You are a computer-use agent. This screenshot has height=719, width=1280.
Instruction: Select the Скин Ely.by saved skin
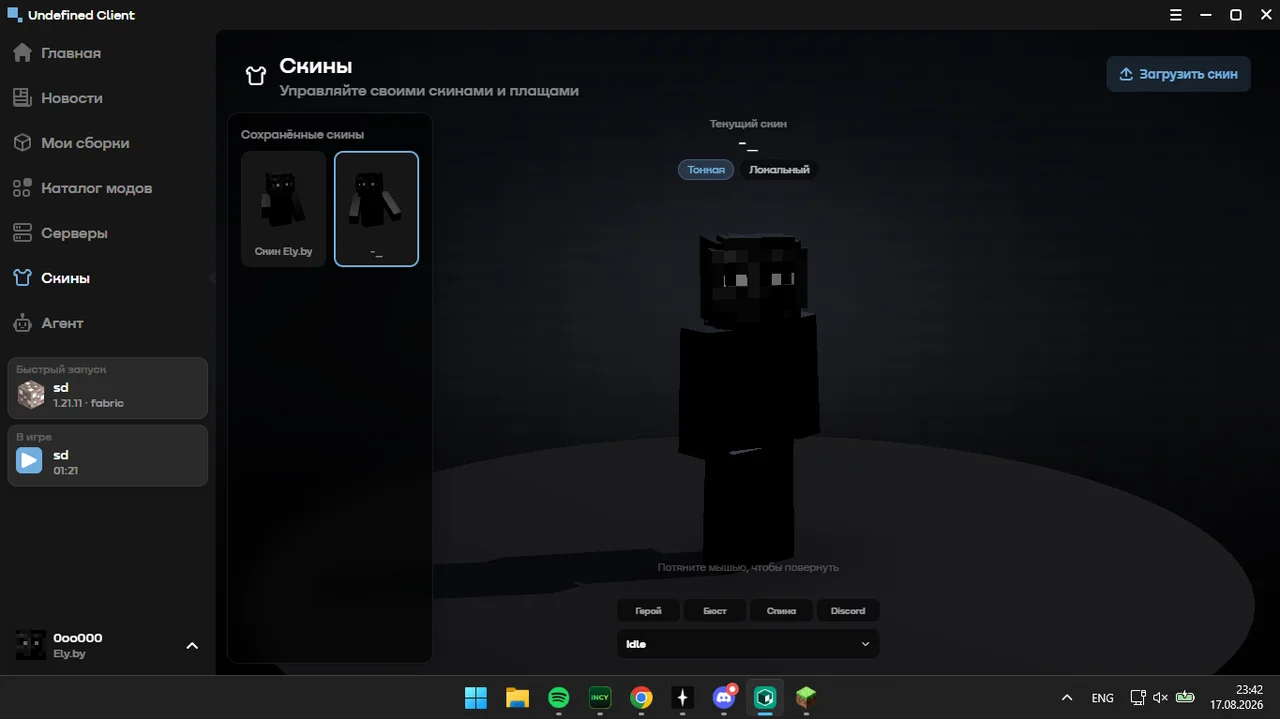pos(284,209)
